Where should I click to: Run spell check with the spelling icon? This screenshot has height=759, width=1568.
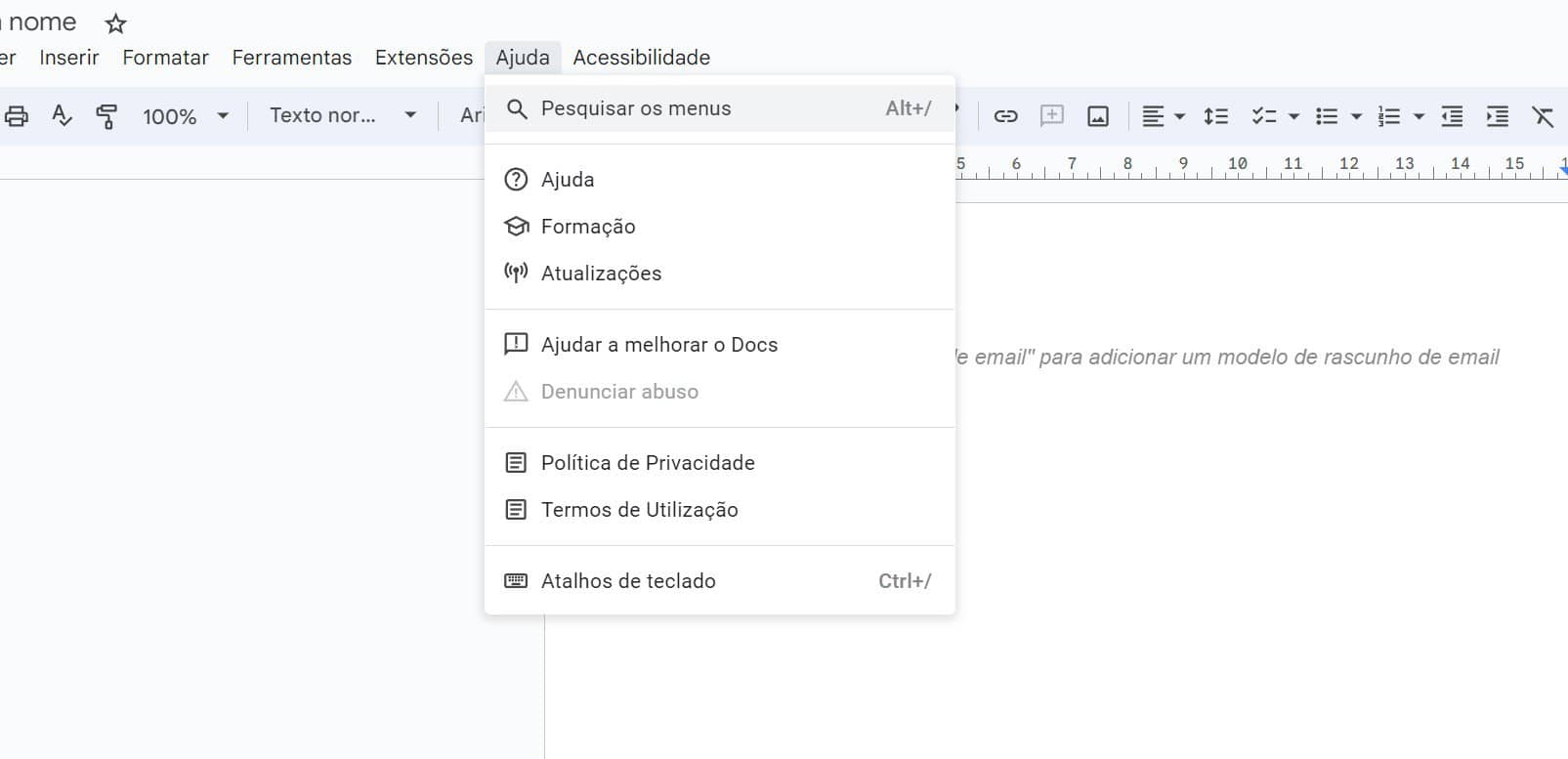tap(62, 116)
